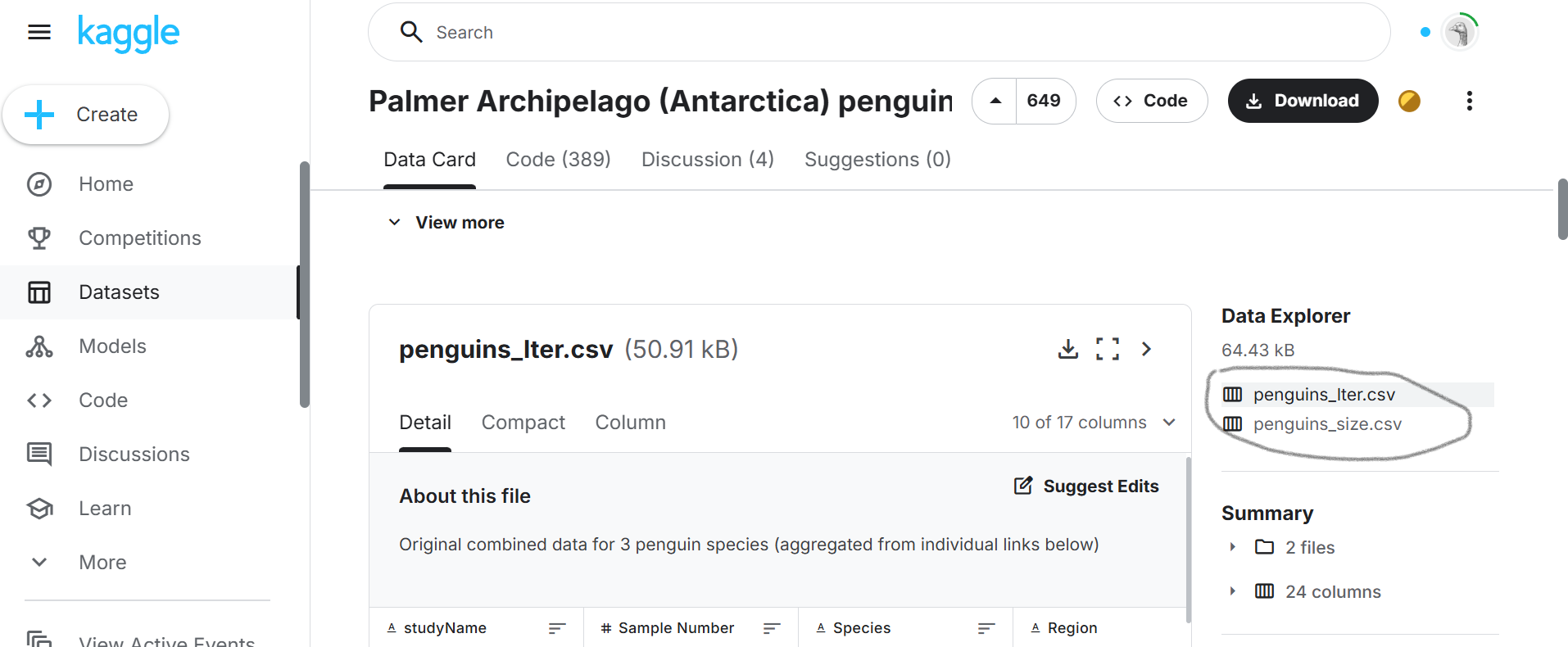
Task: Go to next file with chevron arrow
Action: [1147, 349]
